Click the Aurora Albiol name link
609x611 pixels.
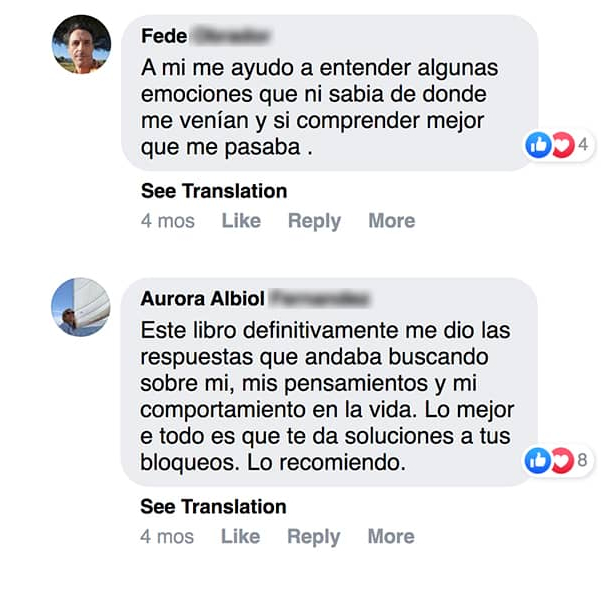(203, 299)
